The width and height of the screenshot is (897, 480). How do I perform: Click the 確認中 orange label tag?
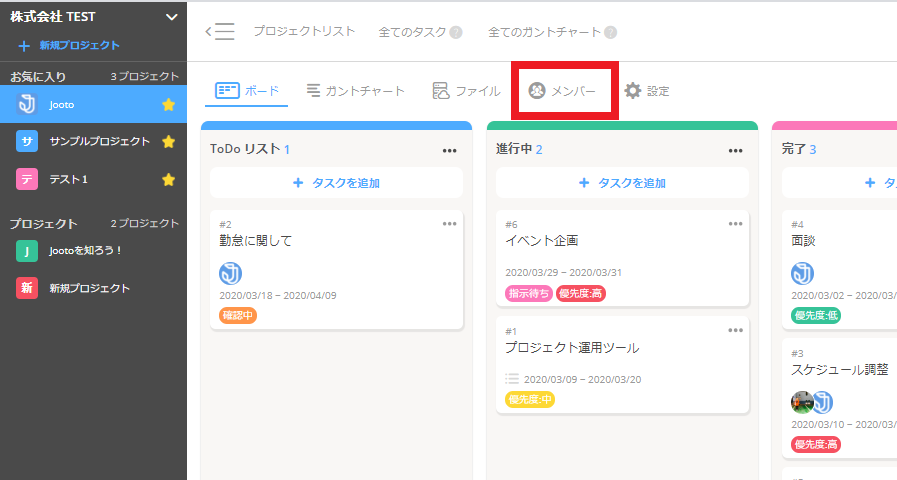coord(238,316)
